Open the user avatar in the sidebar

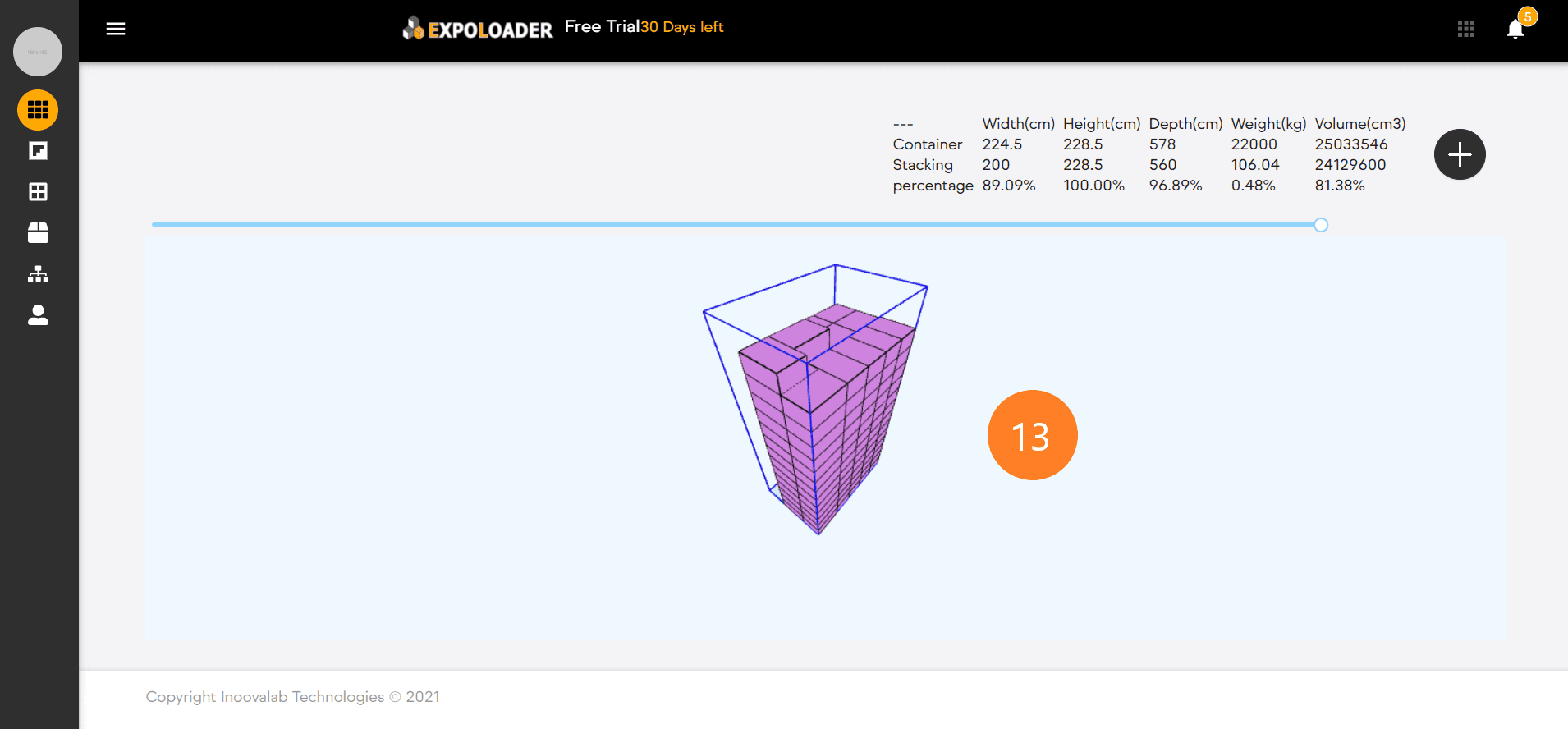[38, 52]
